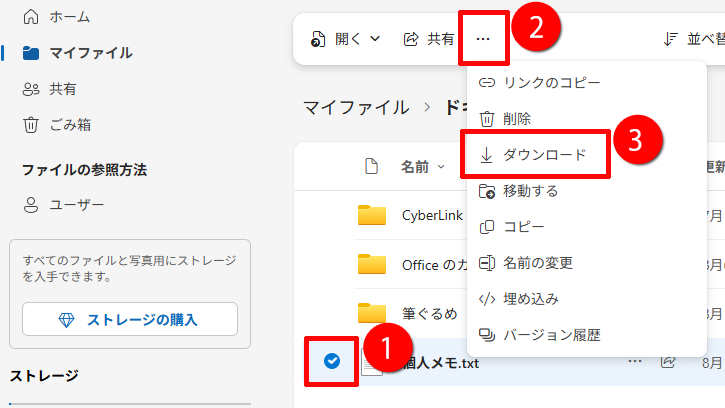Viewport: 725px width, 408px height.
Task: Open the toolbar more options (…) menu
Action: (483, 39)
